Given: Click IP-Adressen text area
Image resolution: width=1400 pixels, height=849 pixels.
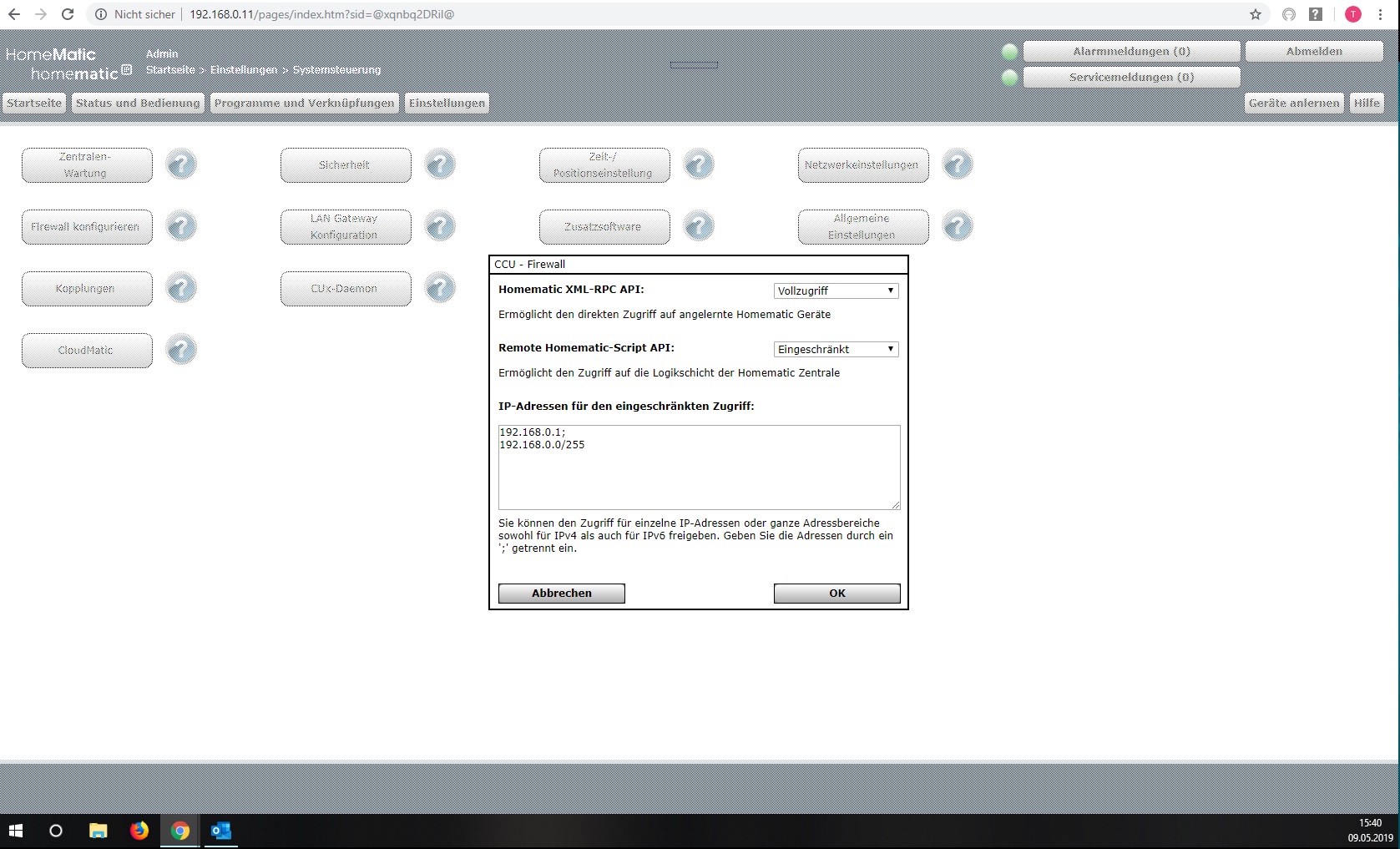Looking at the screenshot, I should pos(699,467).
